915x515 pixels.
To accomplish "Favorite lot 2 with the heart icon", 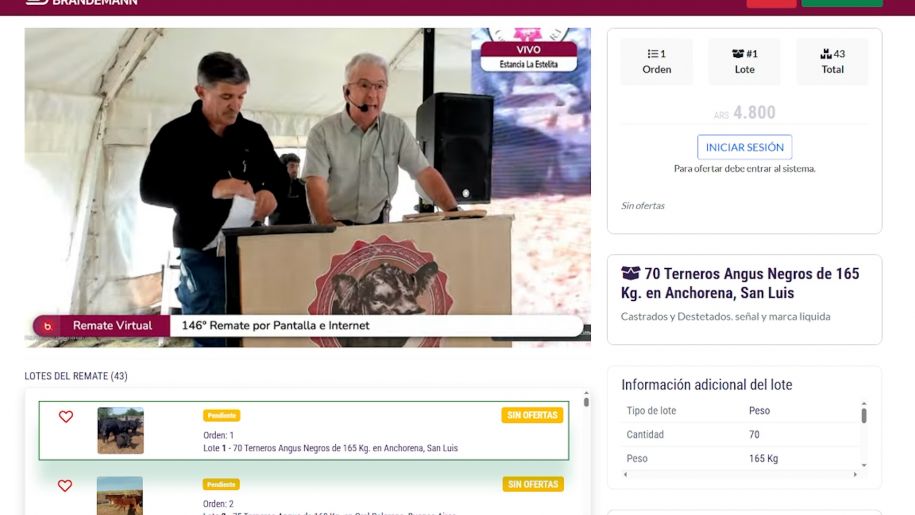I will (65, 486).
